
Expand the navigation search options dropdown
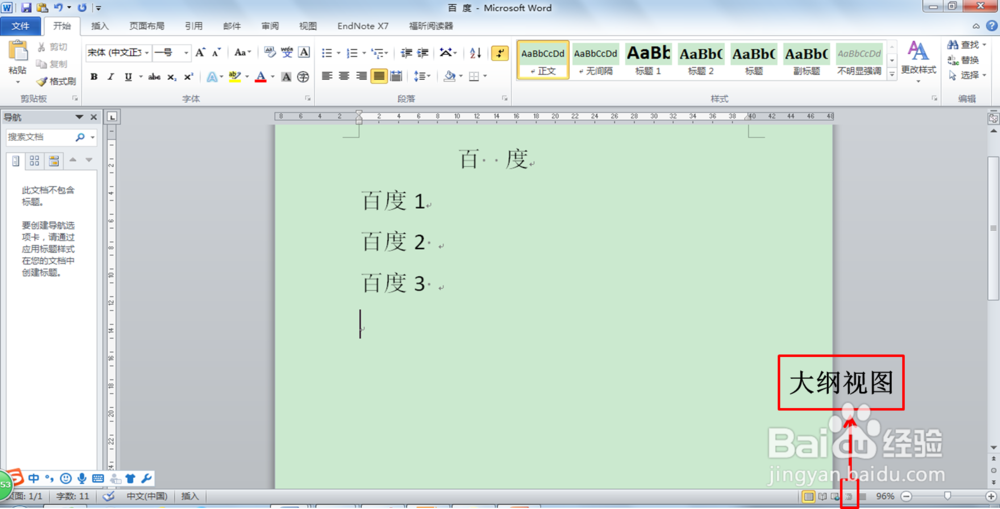(92, 137)
